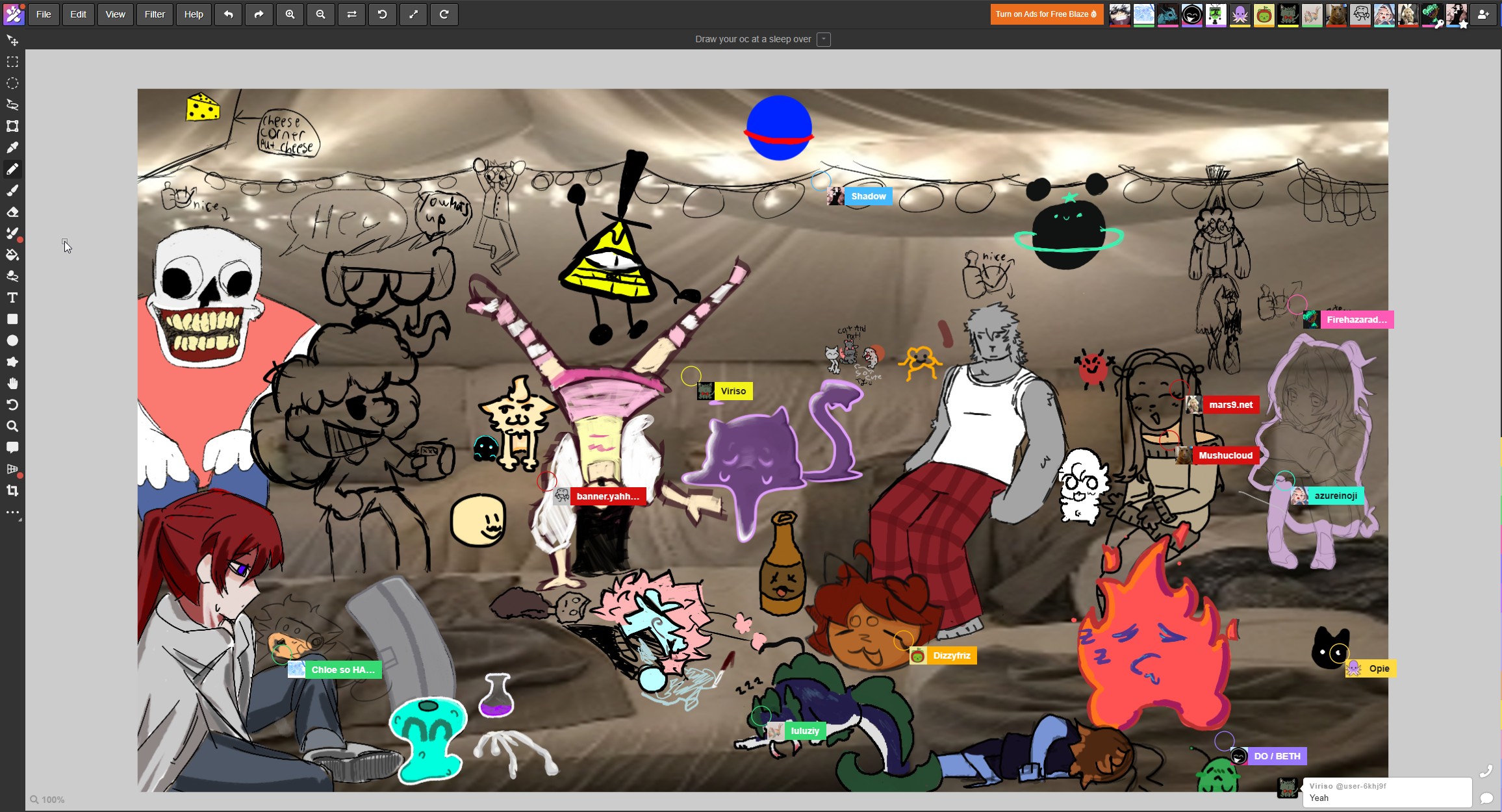The image size is (1502, 812).
Task: Pick the Eyedropper tool
Action: point(12,147)
